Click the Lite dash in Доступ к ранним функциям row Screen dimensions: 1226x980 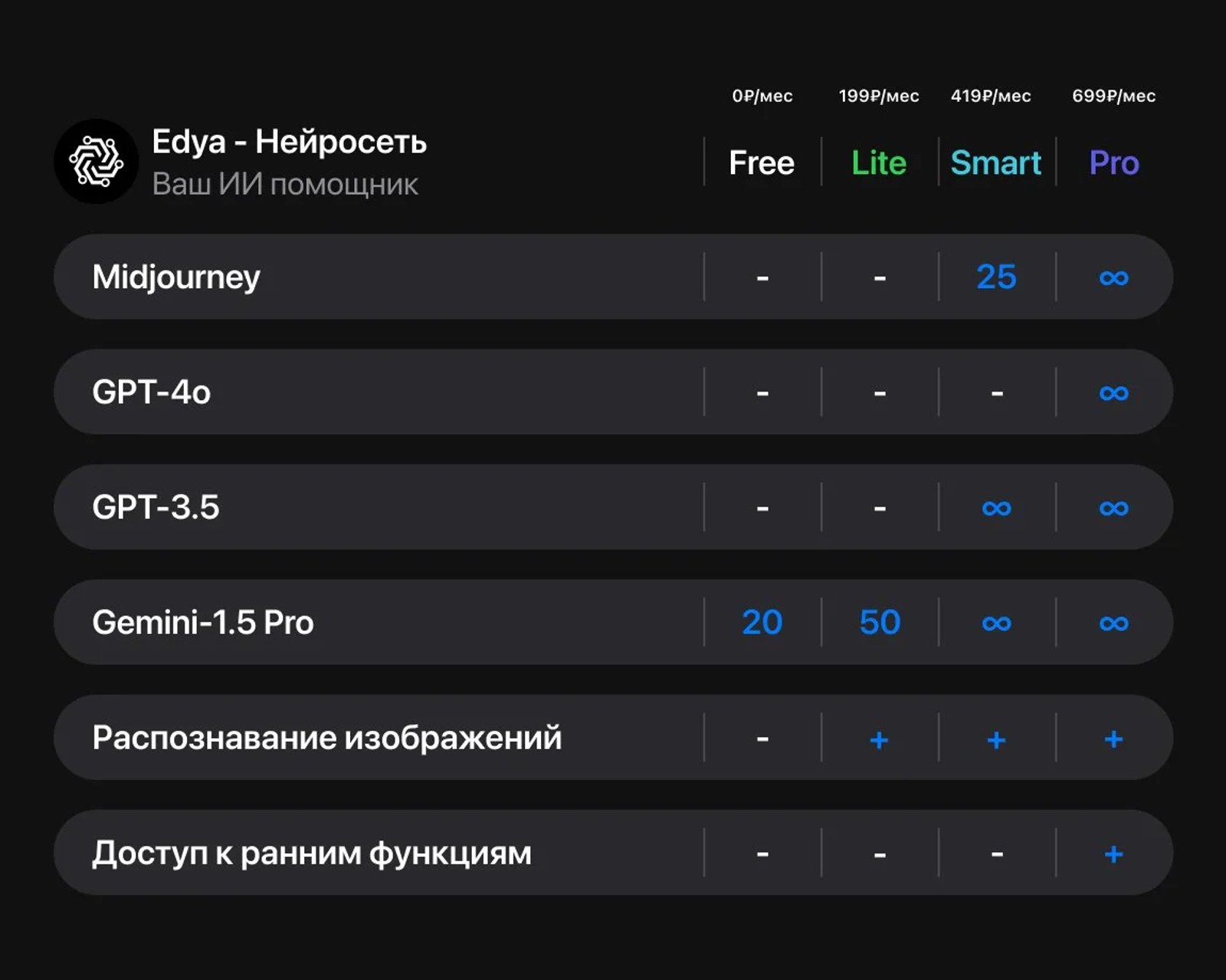click(x=880, y=854)
